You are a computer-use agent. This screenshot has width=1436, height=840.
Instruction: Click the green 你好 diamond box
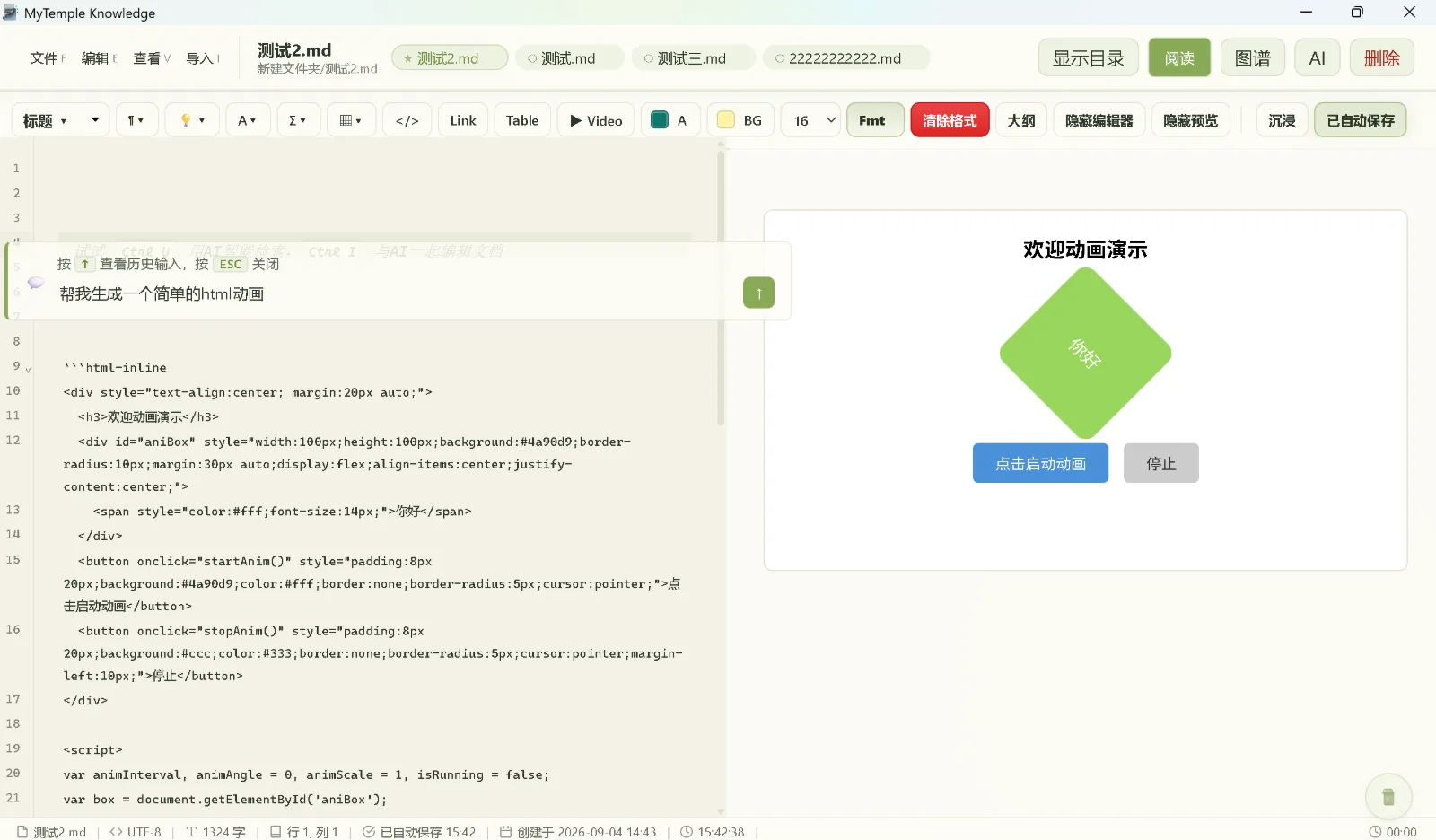click(x=1085, y=354)
